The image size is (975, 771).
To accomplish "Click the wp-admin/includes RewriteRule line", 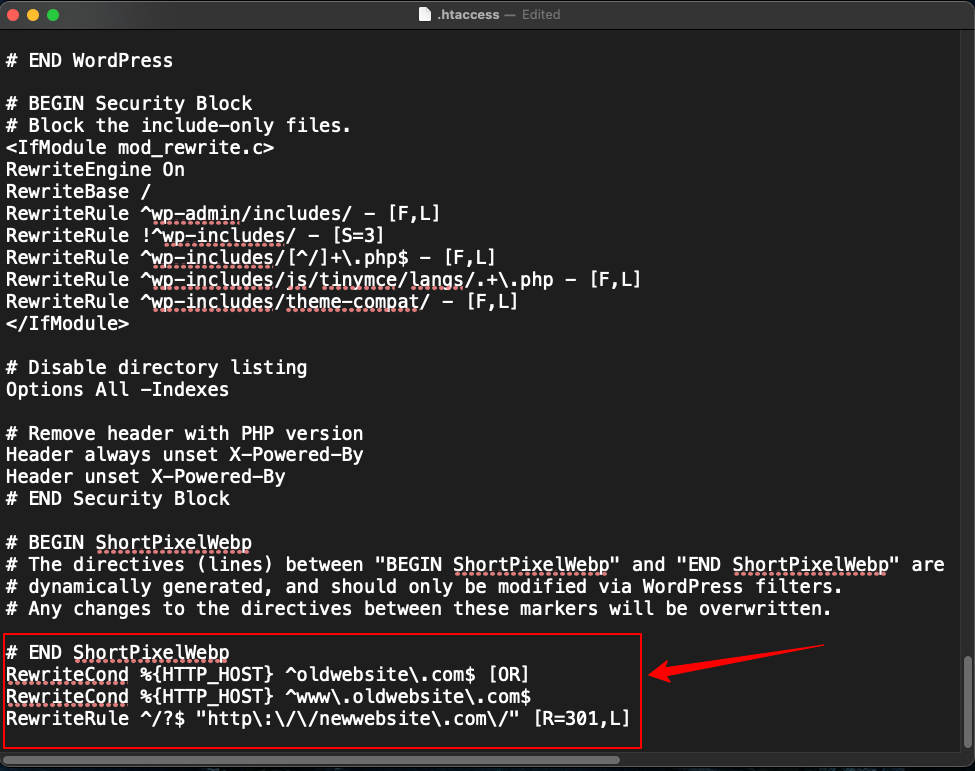I will coord(223,213).
